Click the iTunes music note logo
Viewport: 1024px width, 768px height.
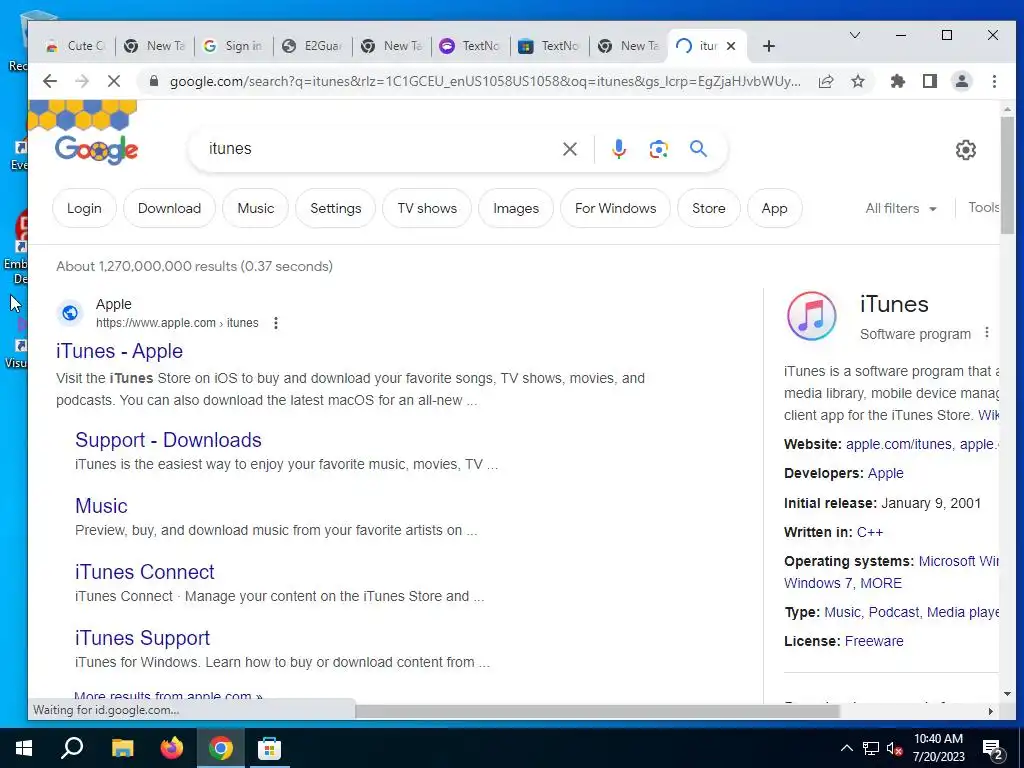pyautogui.click(x=812, y=316)
